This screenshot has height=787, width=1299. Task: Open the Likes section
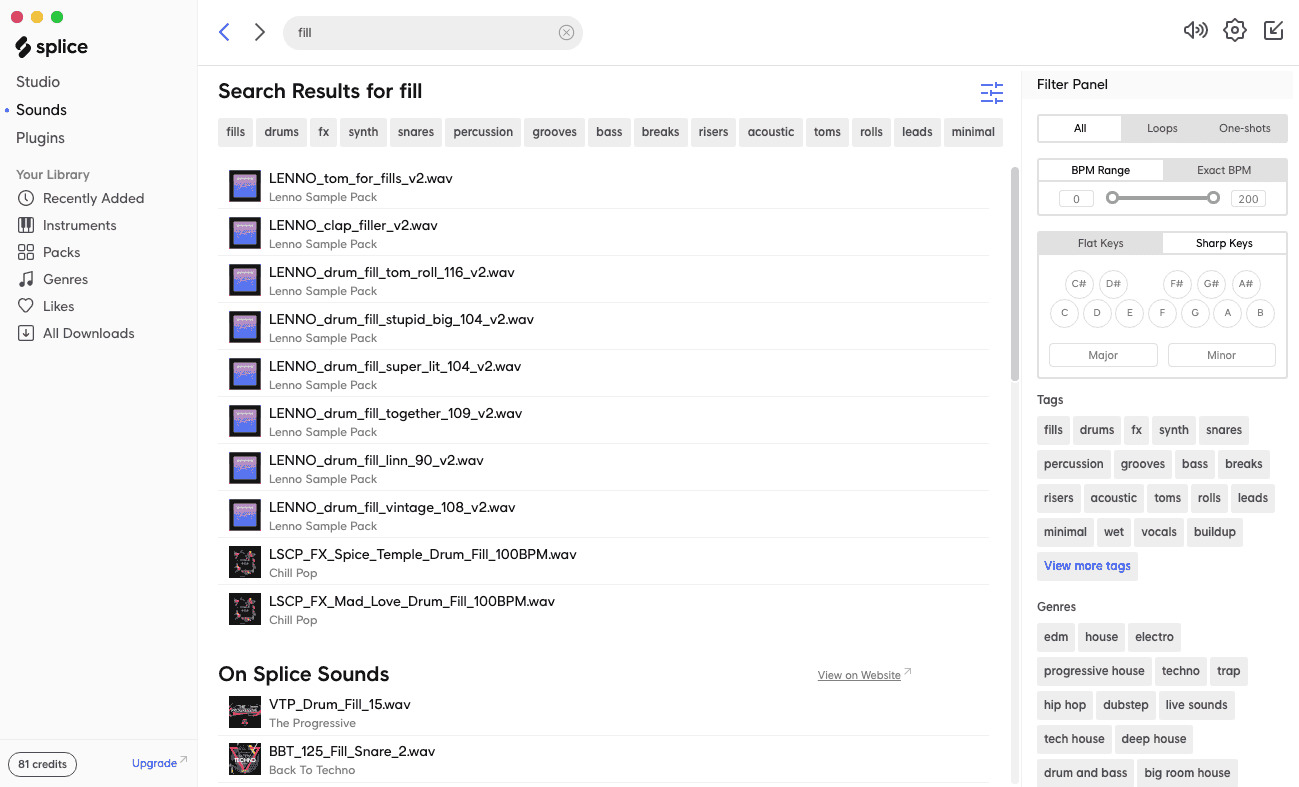(x=46, y=306)
